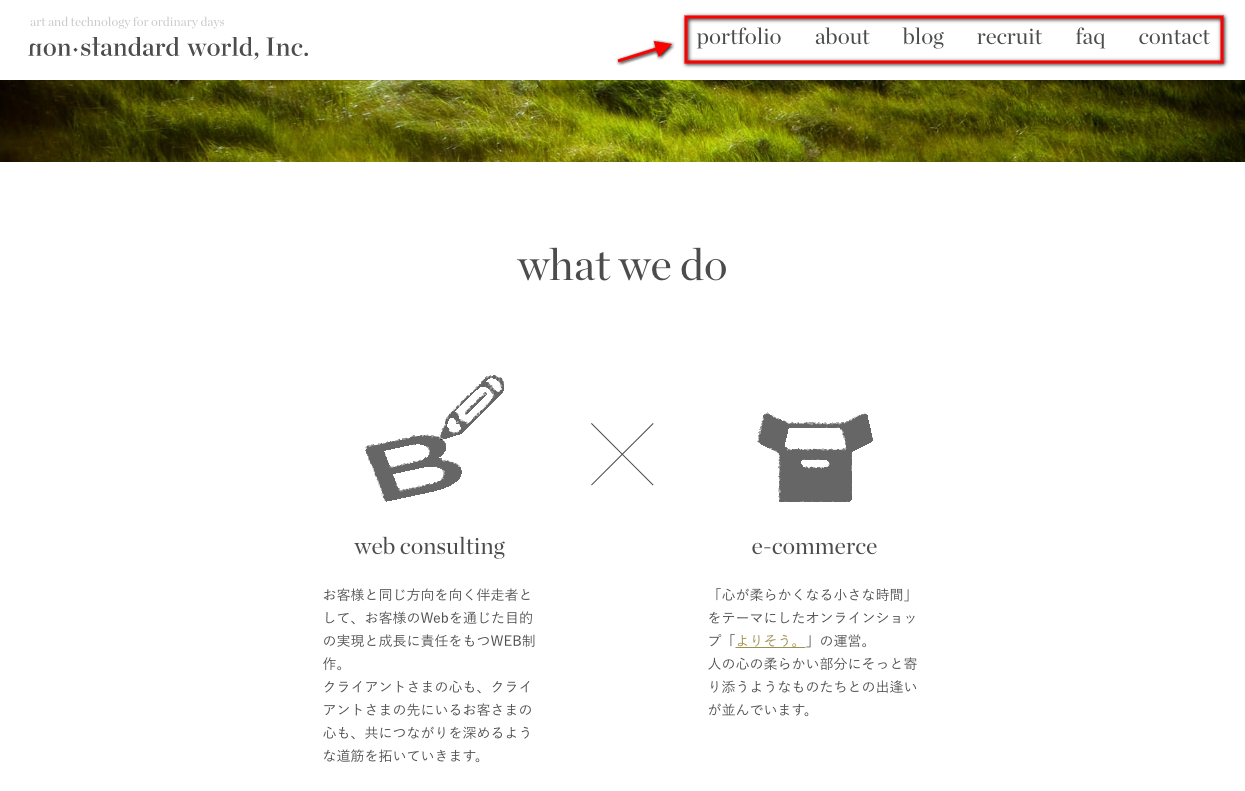
Task: Click the red arrow pointing at navigation
Action: pos(645,51)
